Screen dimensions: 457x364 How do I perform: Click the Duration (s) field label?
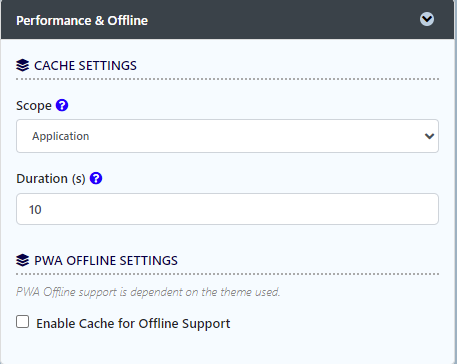[x=51, y=179]
